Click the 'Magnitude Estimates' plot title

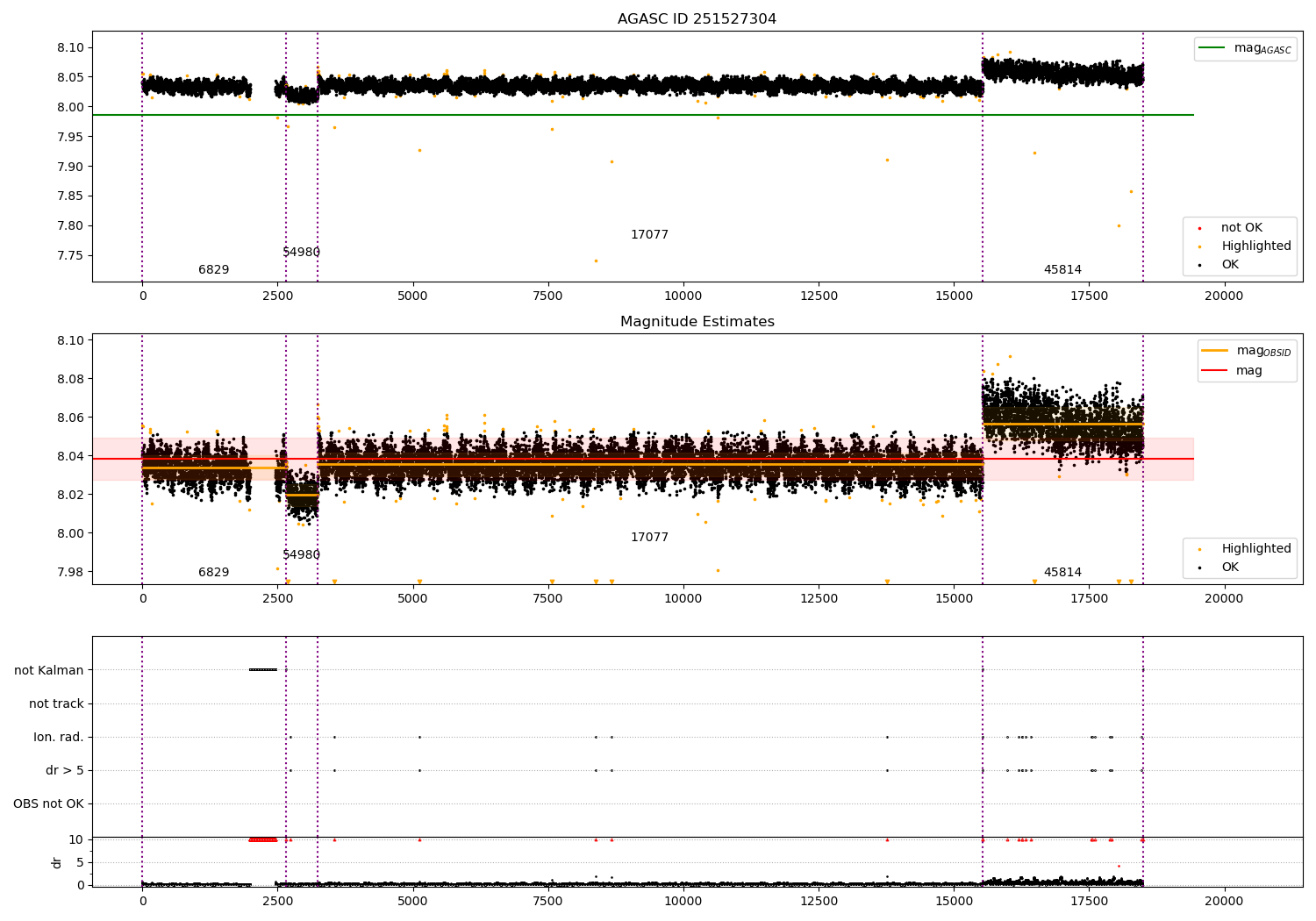pos(697,322)
